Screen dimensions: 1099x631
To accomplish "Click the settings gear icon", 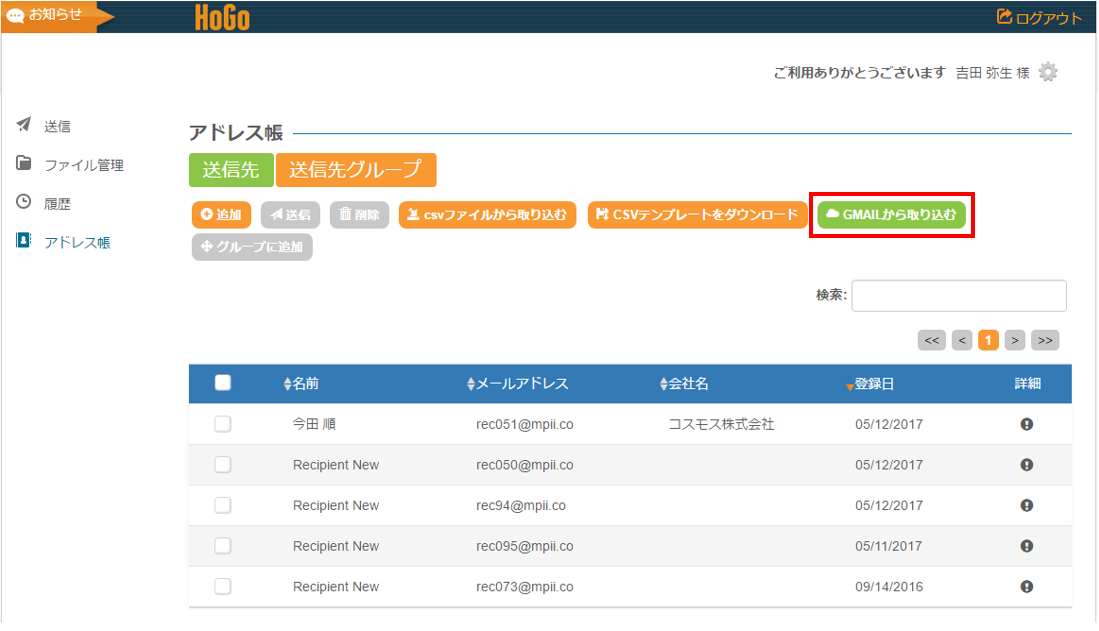I will click(1047, 72).
